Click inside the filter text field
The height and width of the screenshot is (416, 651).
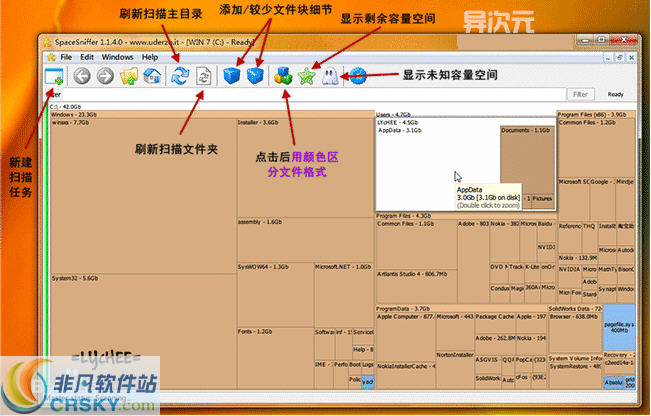300,94
